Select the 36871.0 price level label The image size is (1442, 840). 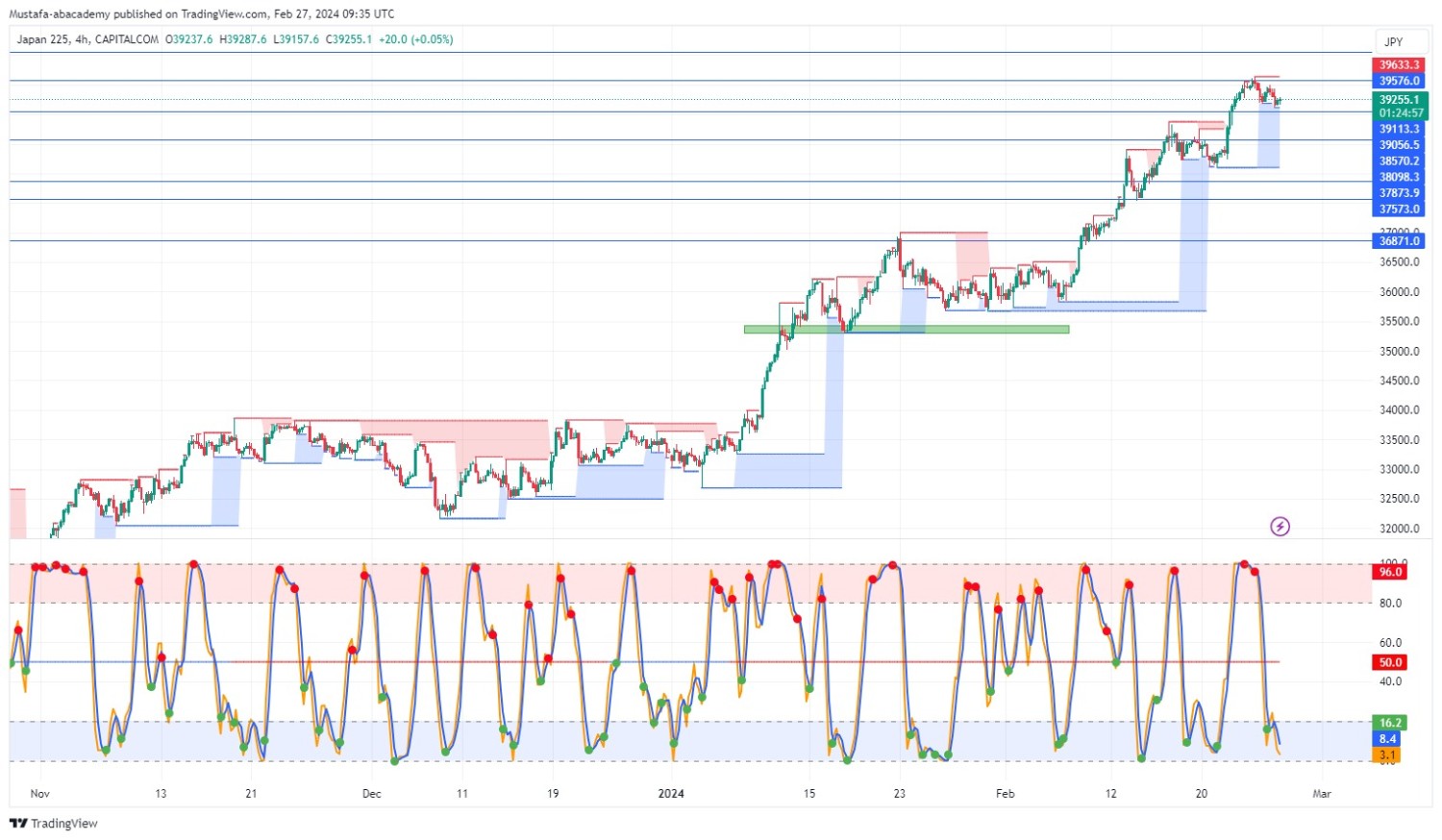coord(1399,241)
